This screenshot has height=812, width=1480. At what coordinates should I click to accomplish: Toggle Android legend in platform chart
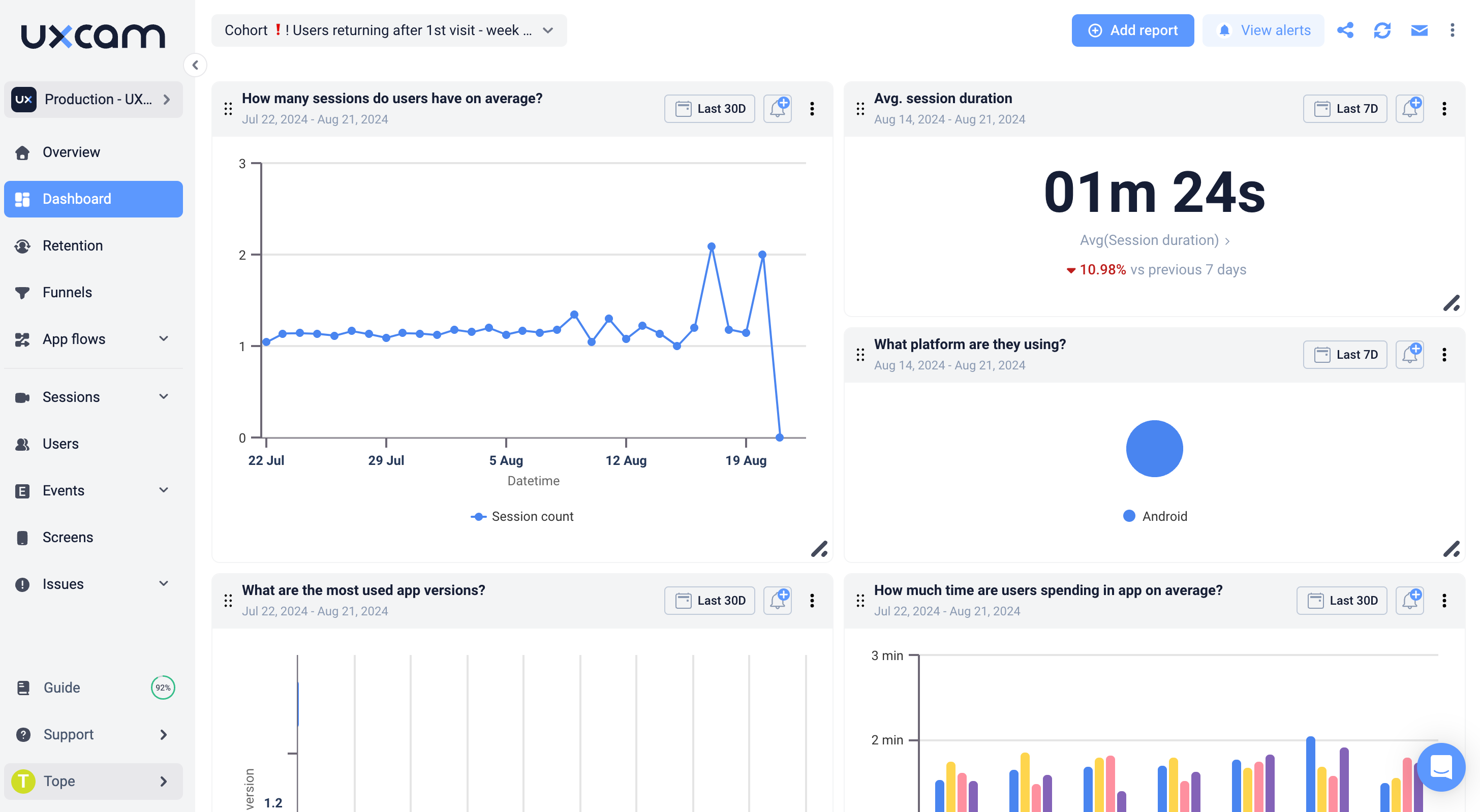point(1155,516)
